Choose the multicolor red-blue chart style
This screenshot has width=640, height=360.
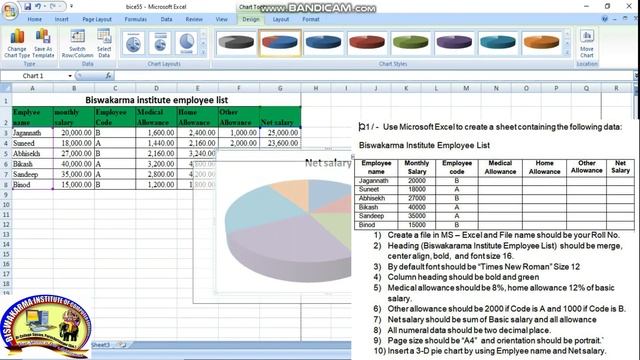point(280,42)
